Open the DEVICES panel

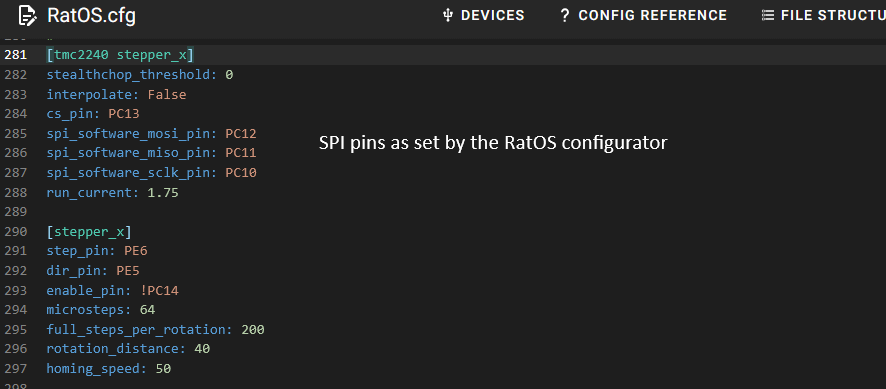click(484, 15)
